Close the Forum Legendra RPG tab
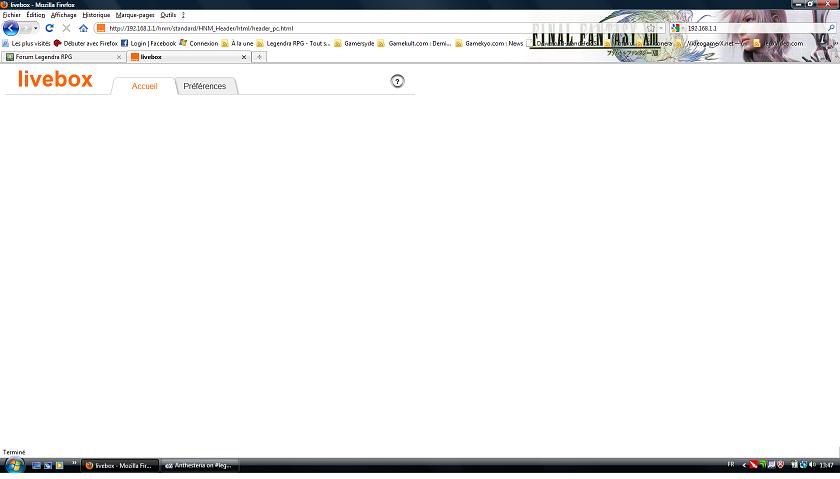 [119, 57]
